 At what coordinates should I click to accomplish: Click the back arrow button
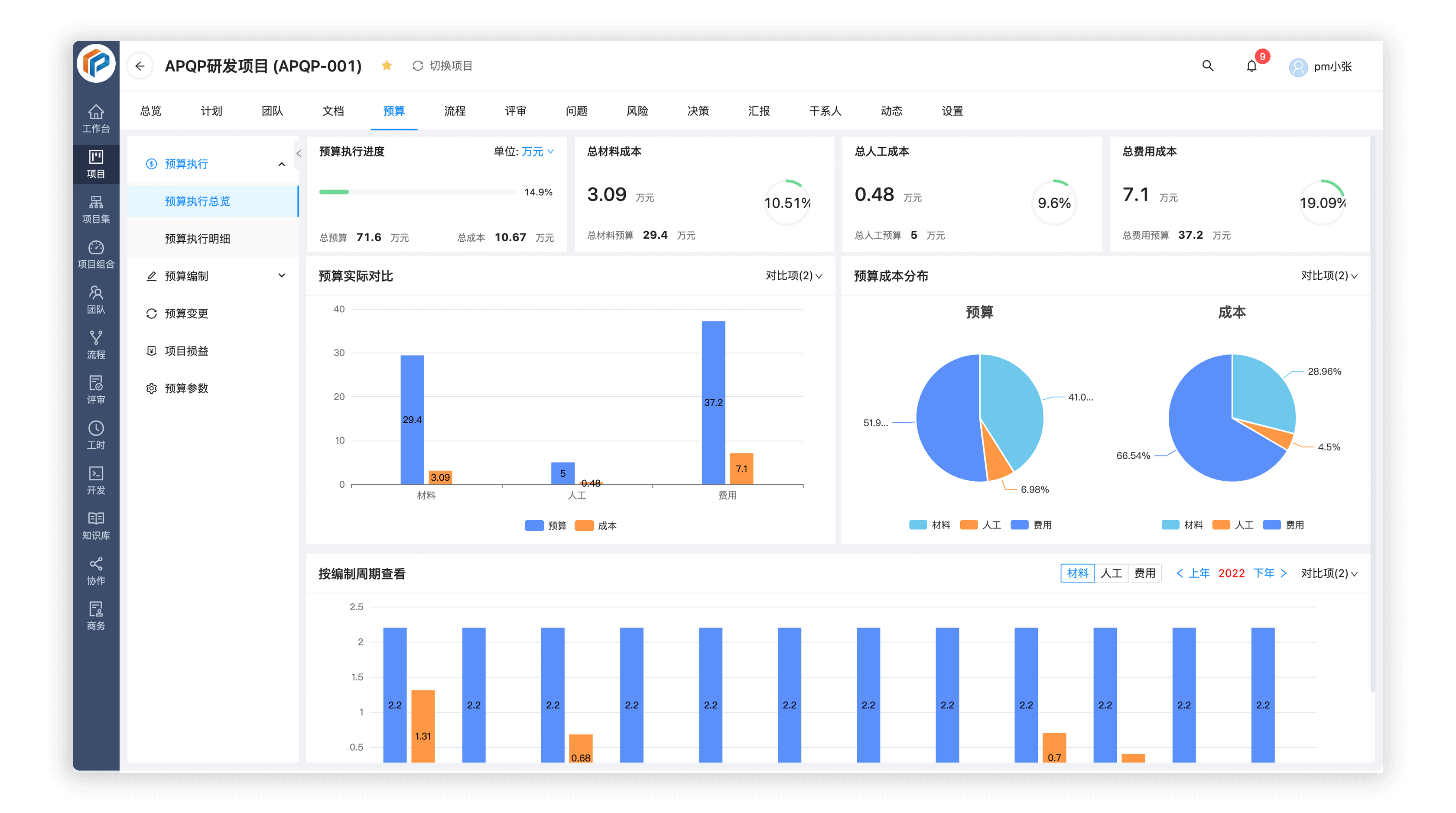(x=140, y=66)
